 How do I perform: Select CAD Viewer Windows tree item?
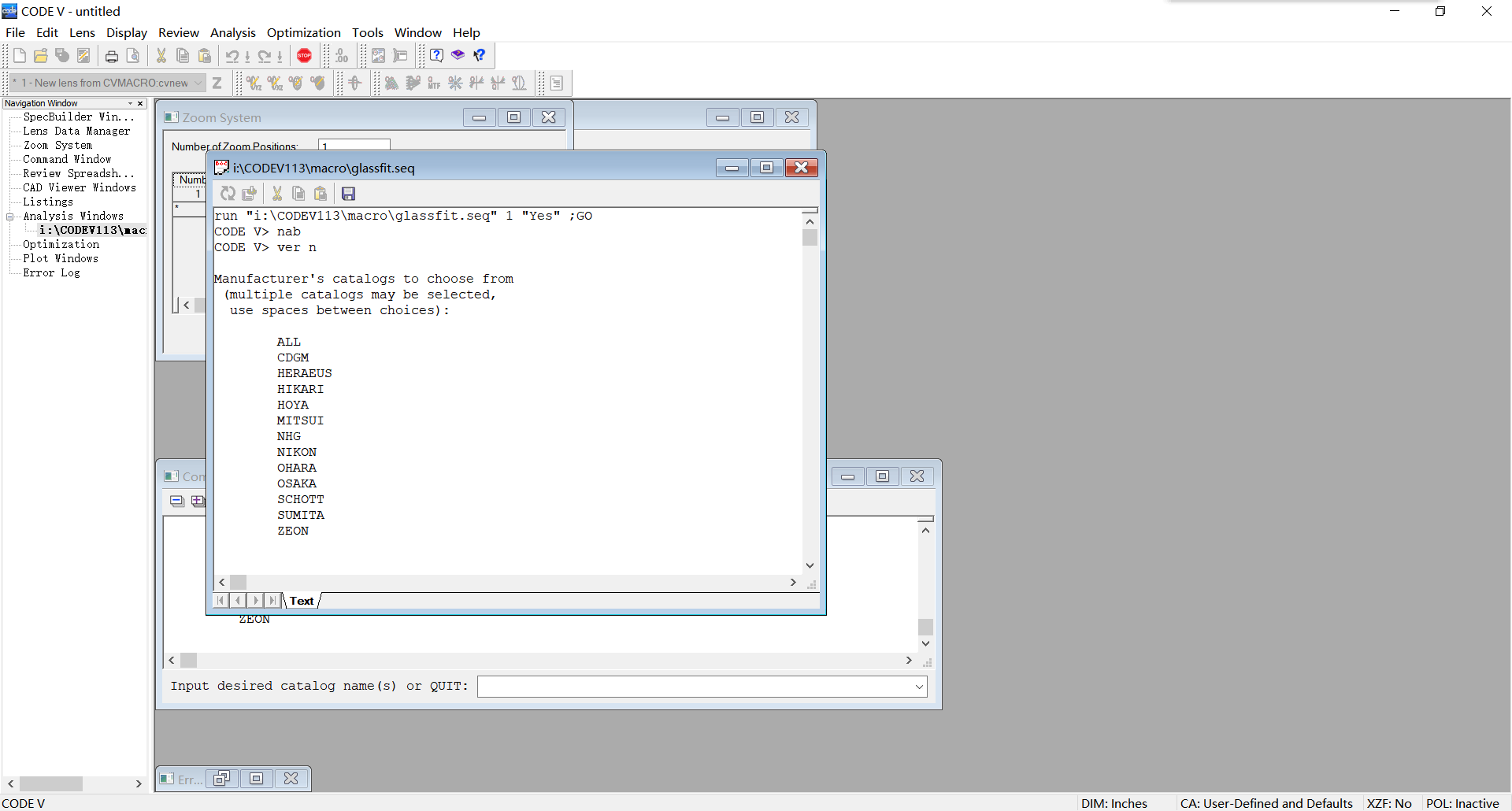(80, 188)
